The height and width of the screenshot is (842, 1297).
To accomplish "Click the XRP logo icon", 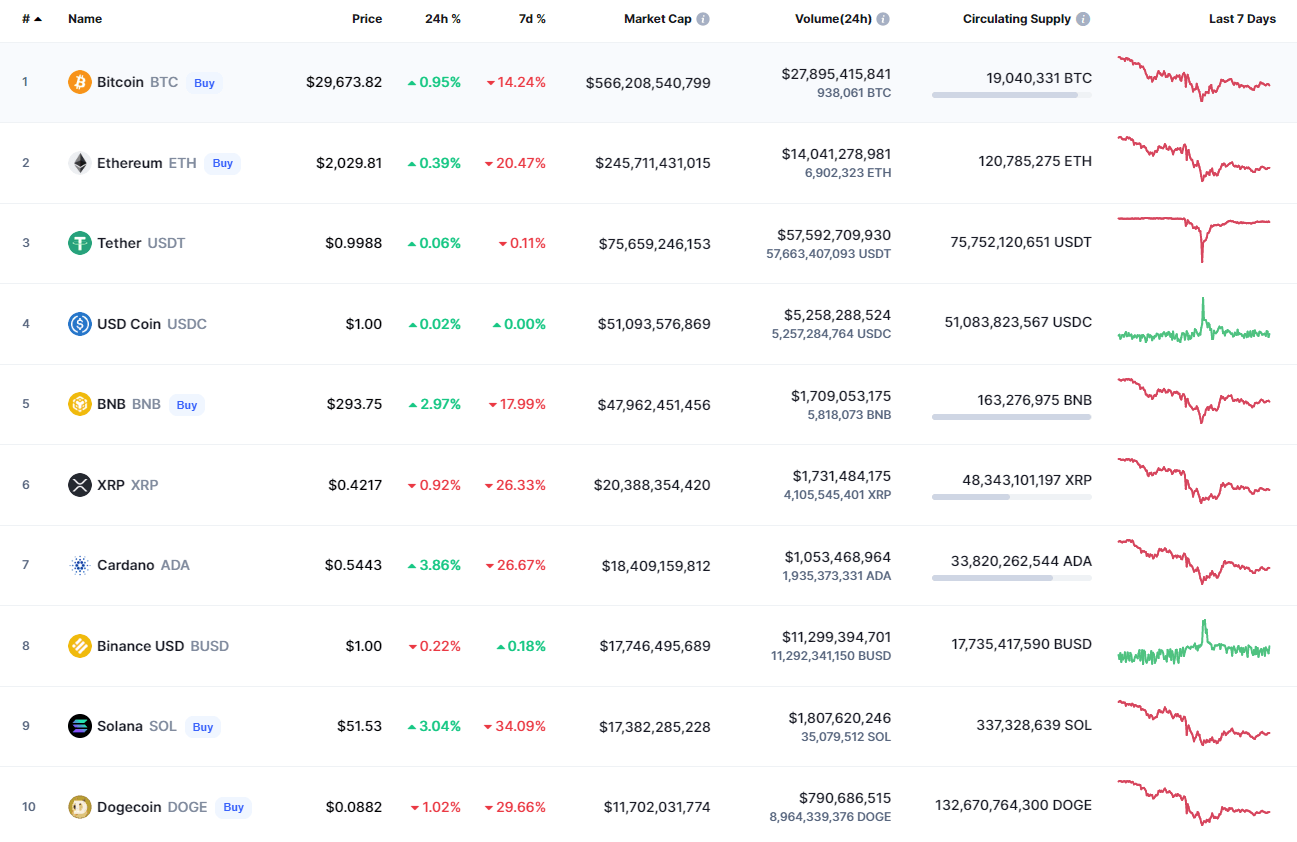I will click(80, 485).
